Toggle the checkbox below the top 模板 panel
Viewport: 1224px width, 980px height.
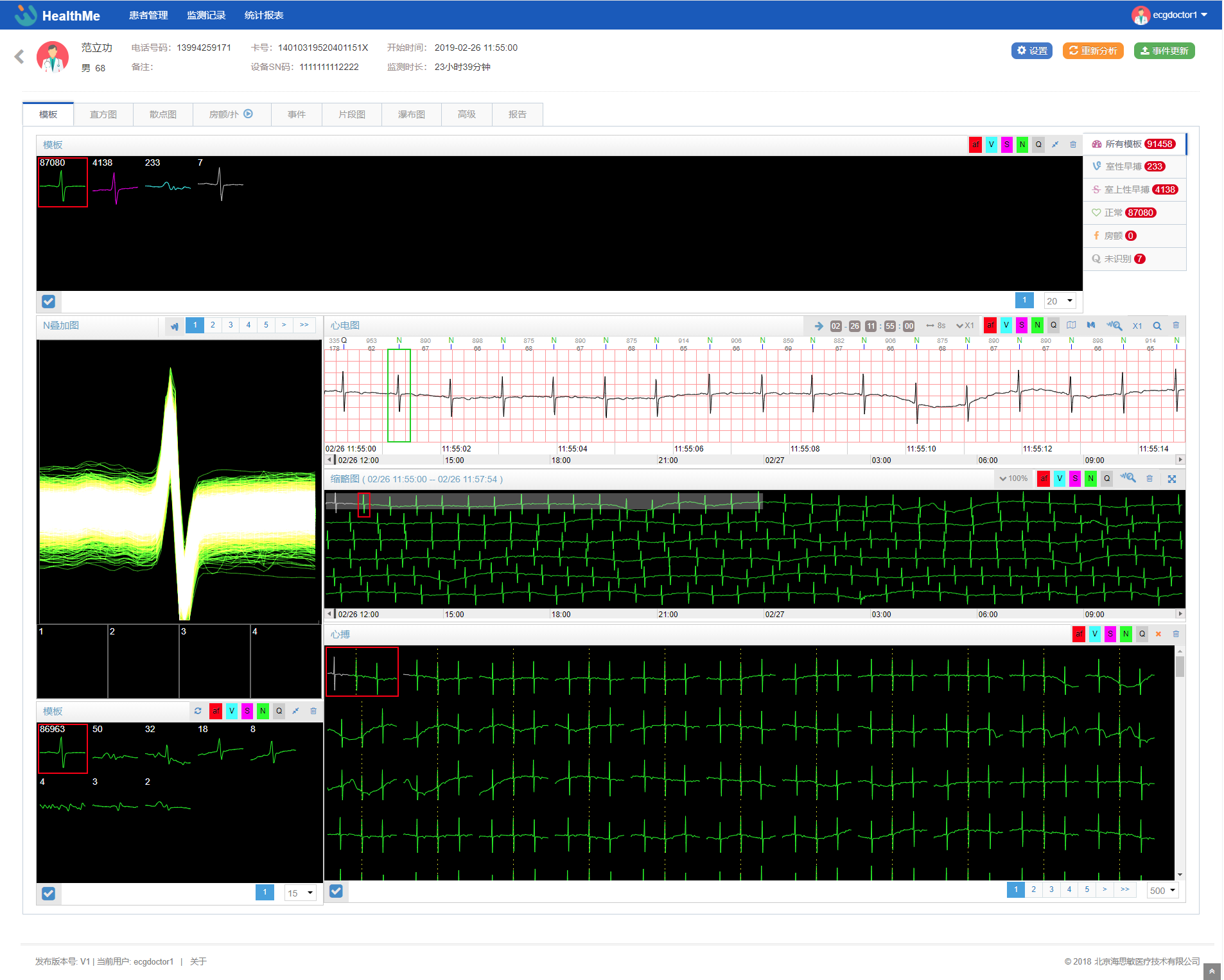coord(48,301)
